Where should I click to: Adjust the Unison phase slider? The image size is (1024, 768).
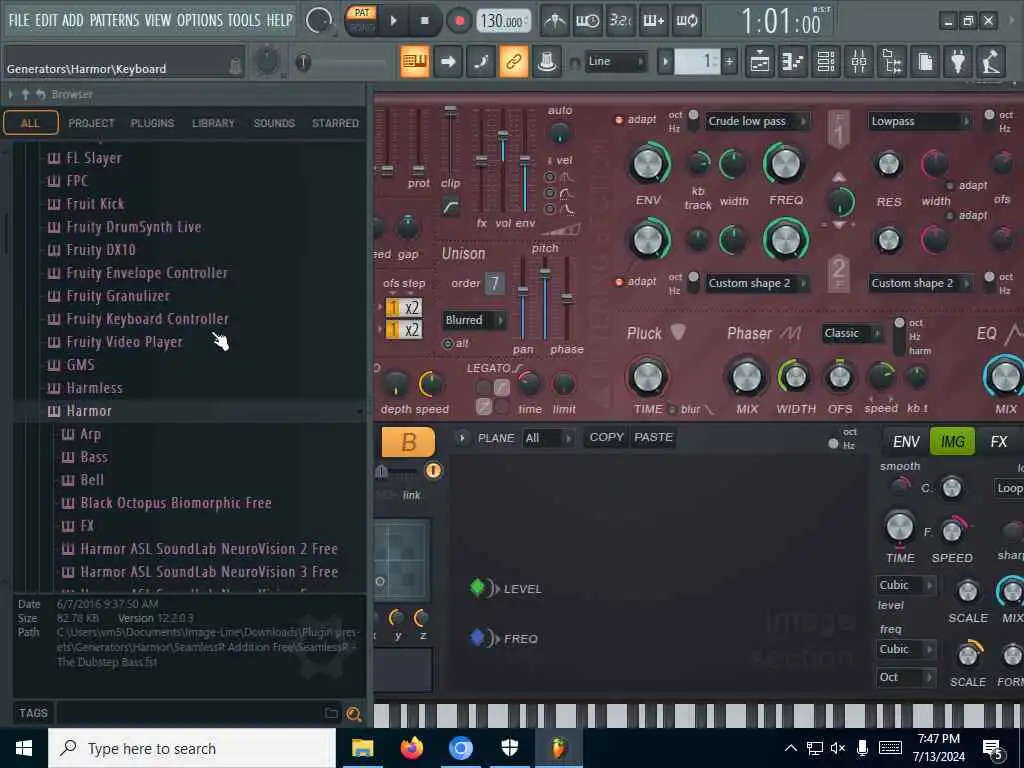pos(567,299)
